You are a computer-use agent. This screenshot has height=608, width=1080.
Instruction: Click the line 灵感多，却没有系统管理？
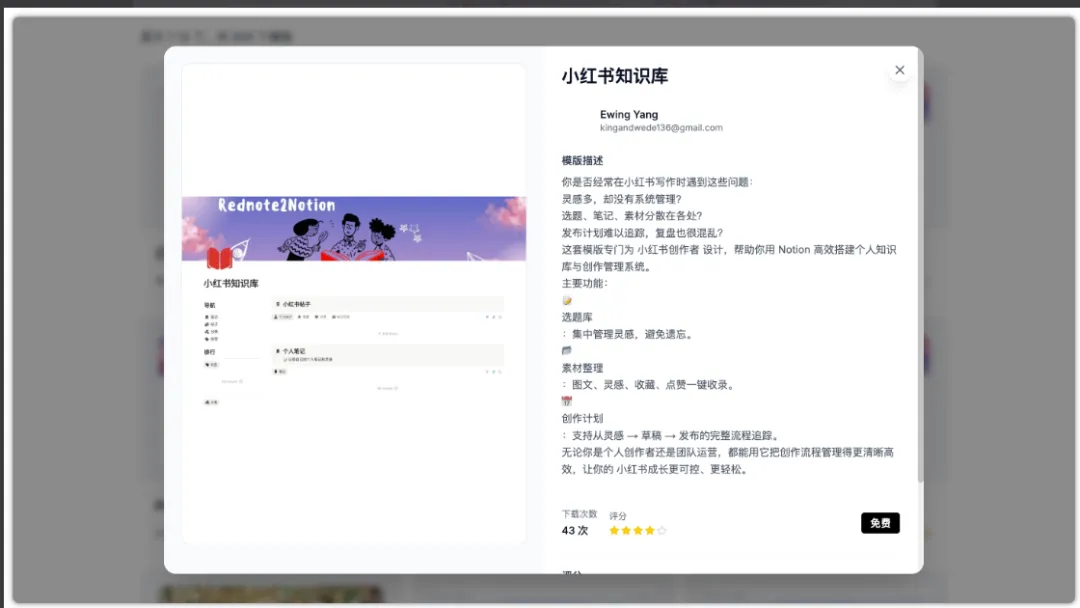pos(621,199)
